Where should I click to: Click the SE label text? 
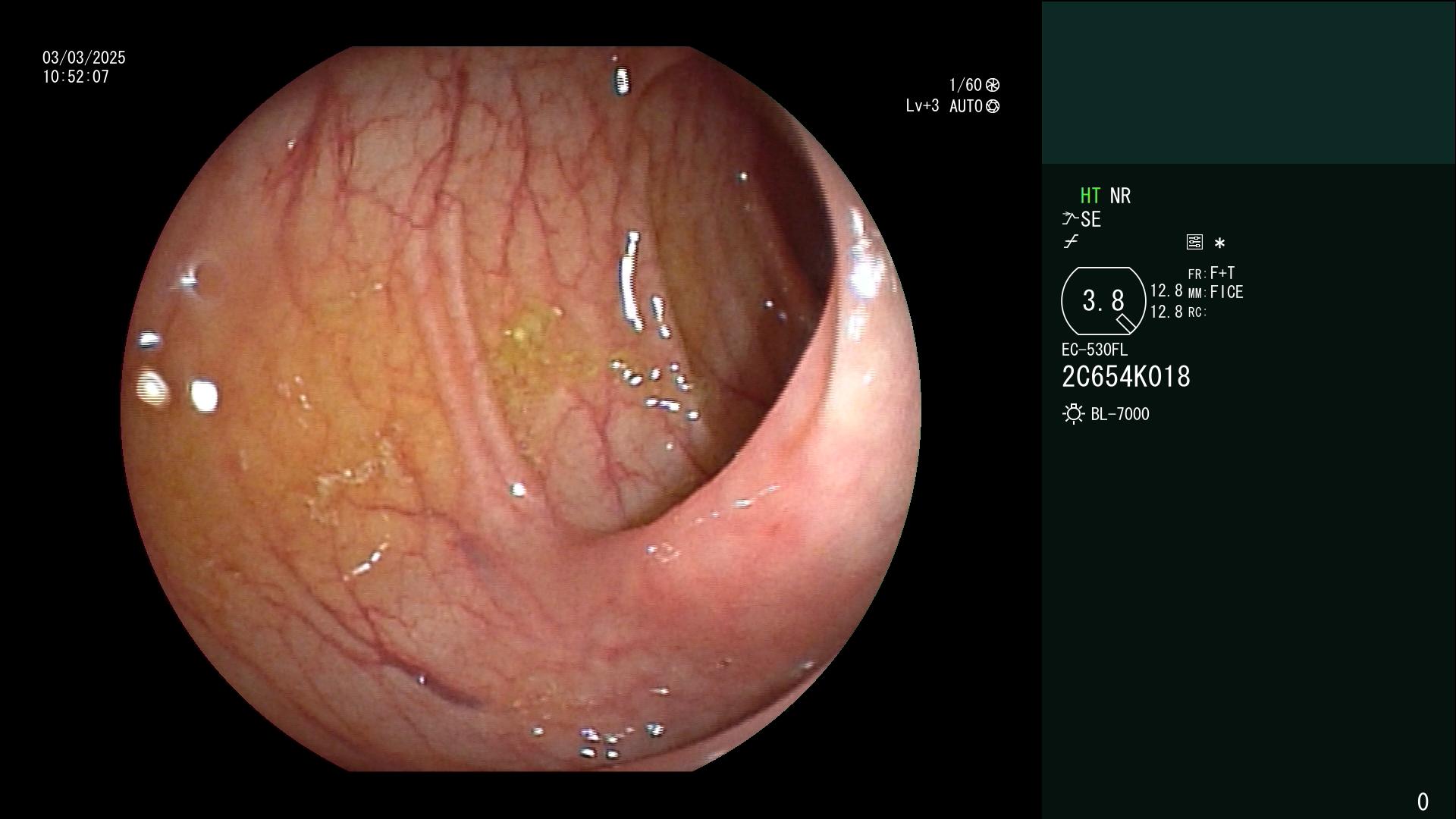tap(1090, 220)
